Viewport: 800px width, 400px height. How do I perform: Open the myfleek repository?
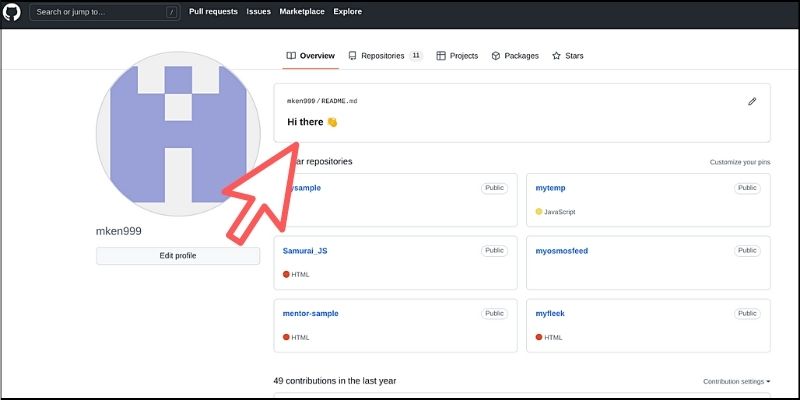(x=550, y=313)
